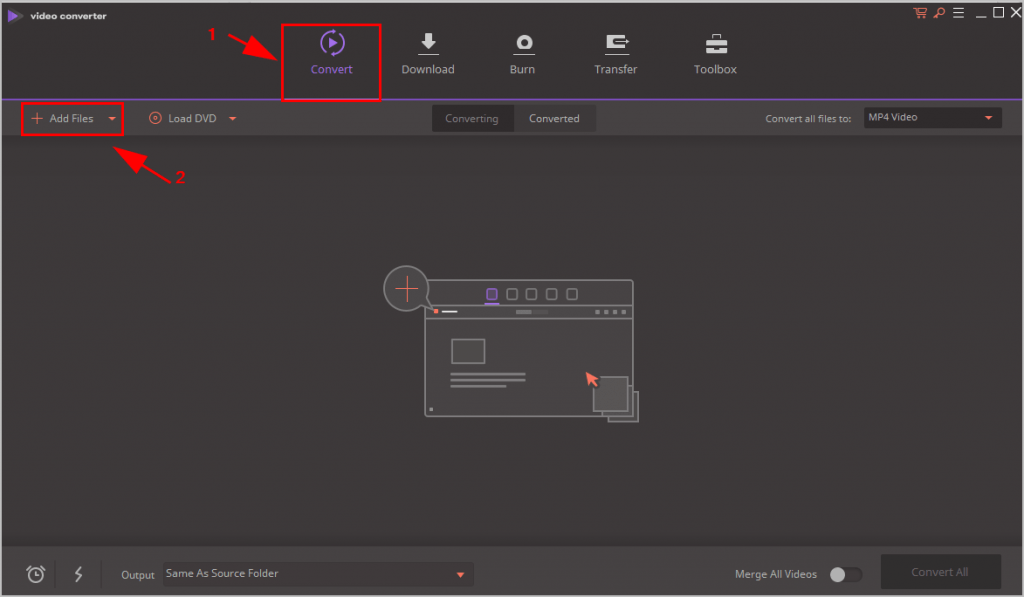Toggle the lightning high-speed conversion icon
Viewport: 1024px width, 597px height.
click(78, 574)
